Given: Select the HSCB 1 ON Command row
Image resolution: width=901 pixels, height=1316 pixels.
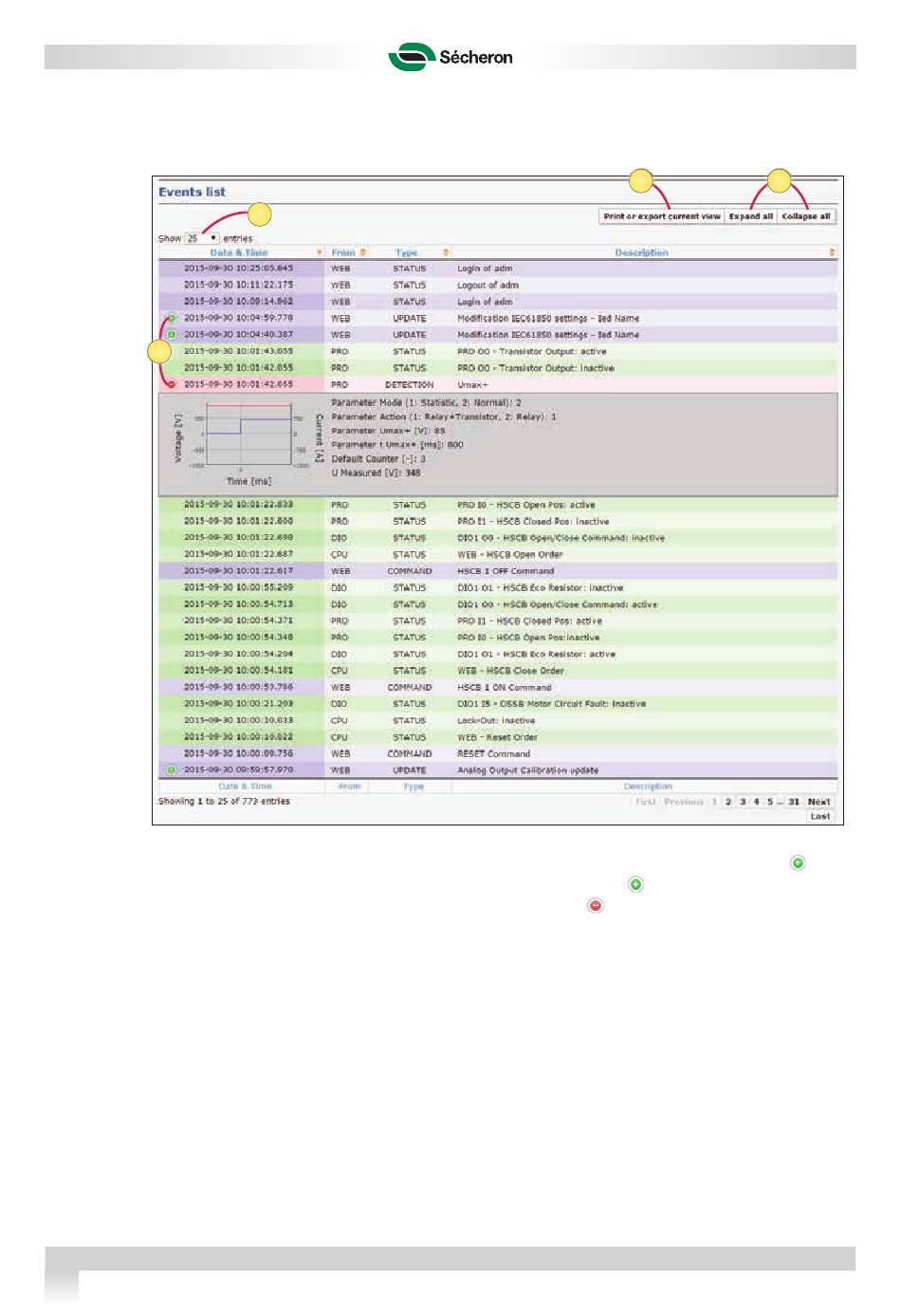Looking at the screenshot, I should [x=498, y=687].
